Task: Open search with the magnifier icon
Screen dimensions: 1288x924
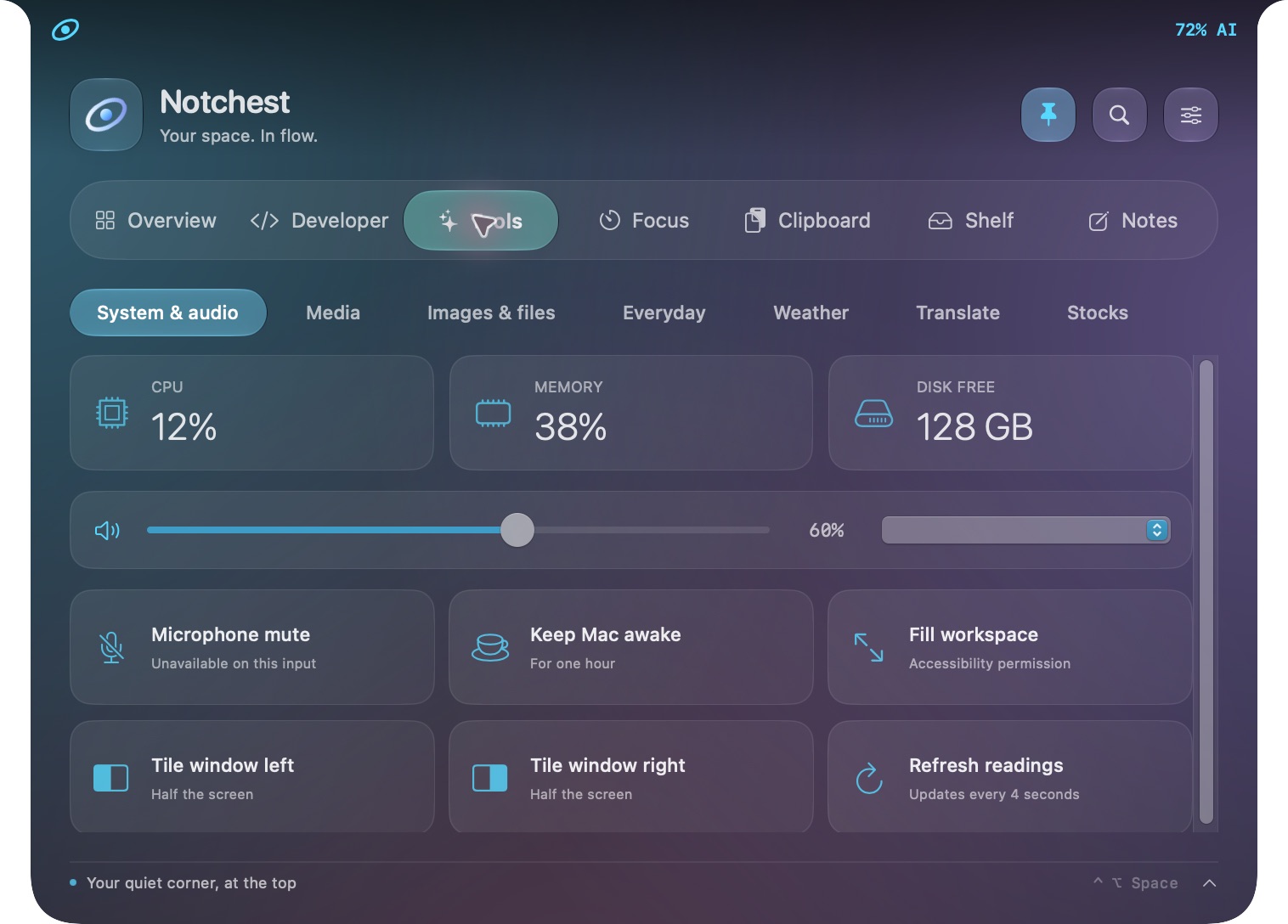Action: [x=1120, y=115]
